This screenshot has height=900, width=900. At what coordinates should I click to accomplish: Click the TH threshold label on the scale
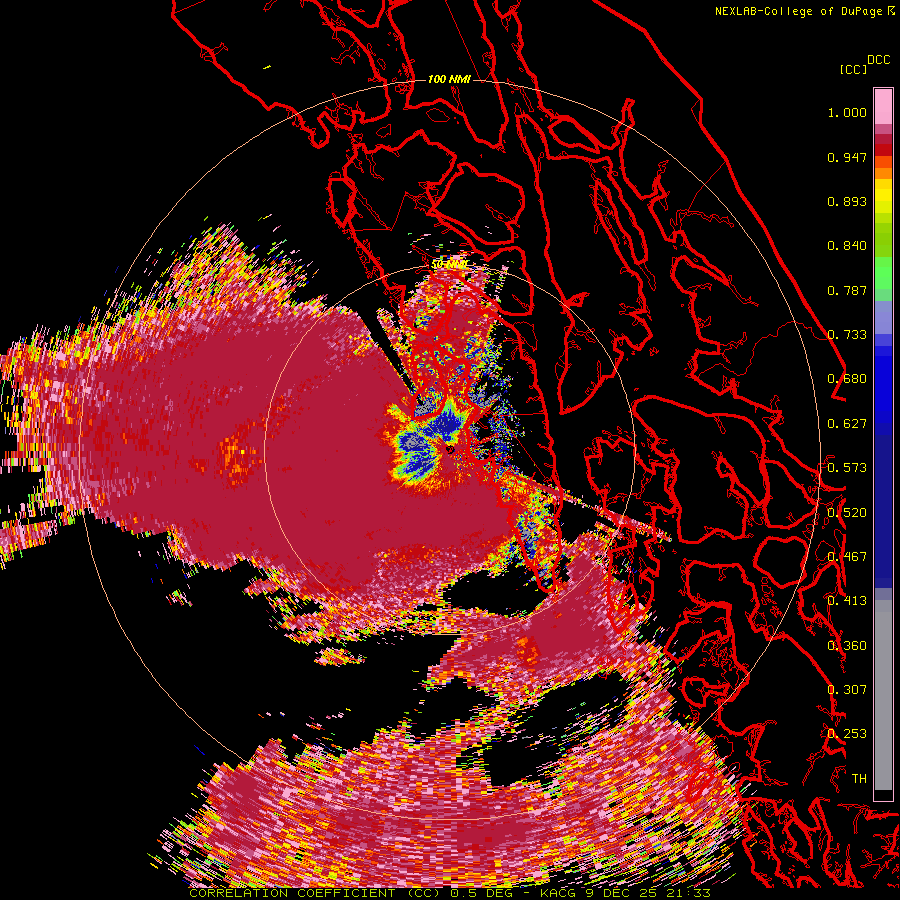[859, 779]
